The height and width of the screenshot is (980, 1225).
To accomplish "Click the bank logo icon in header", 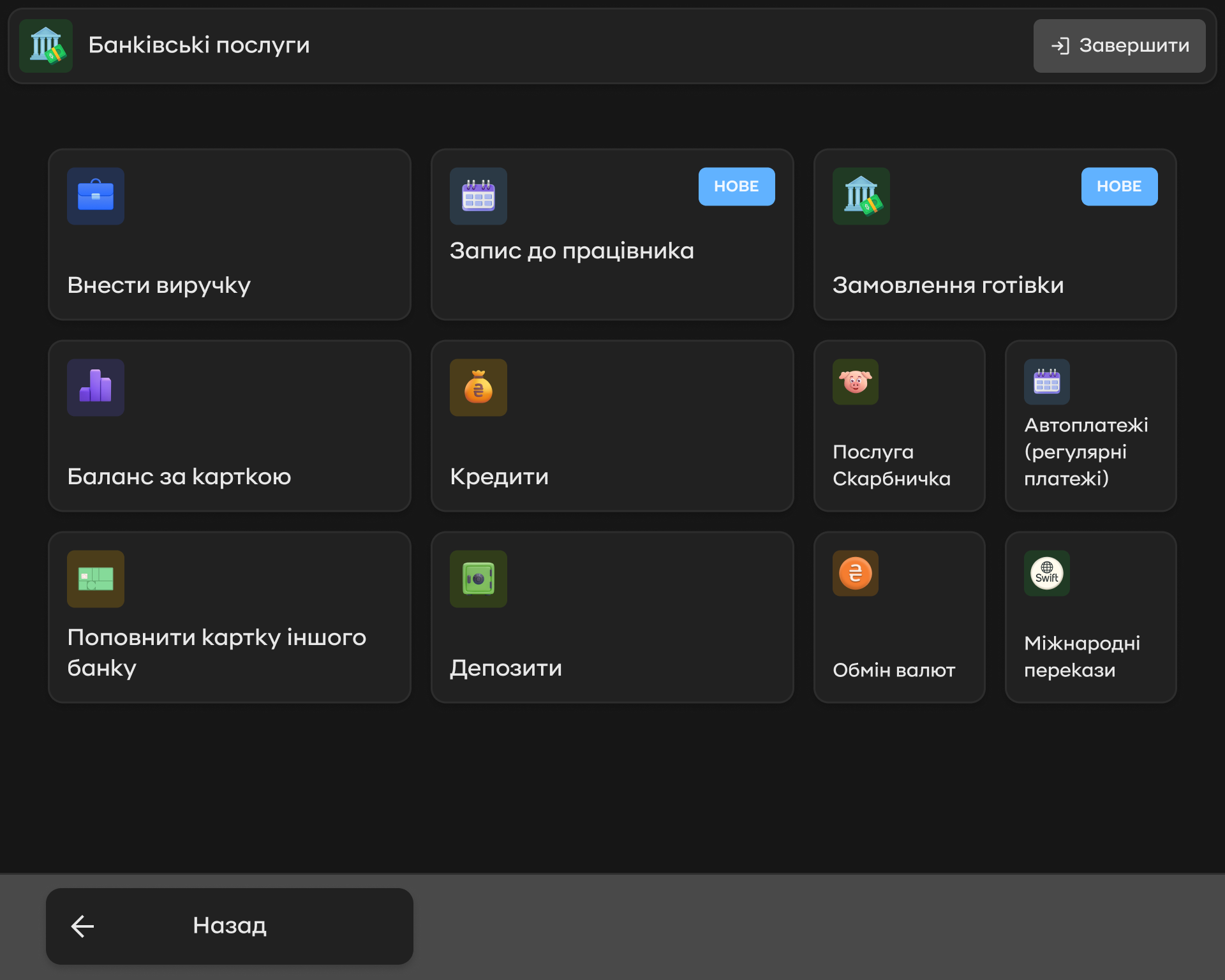I will coord(46,46).
